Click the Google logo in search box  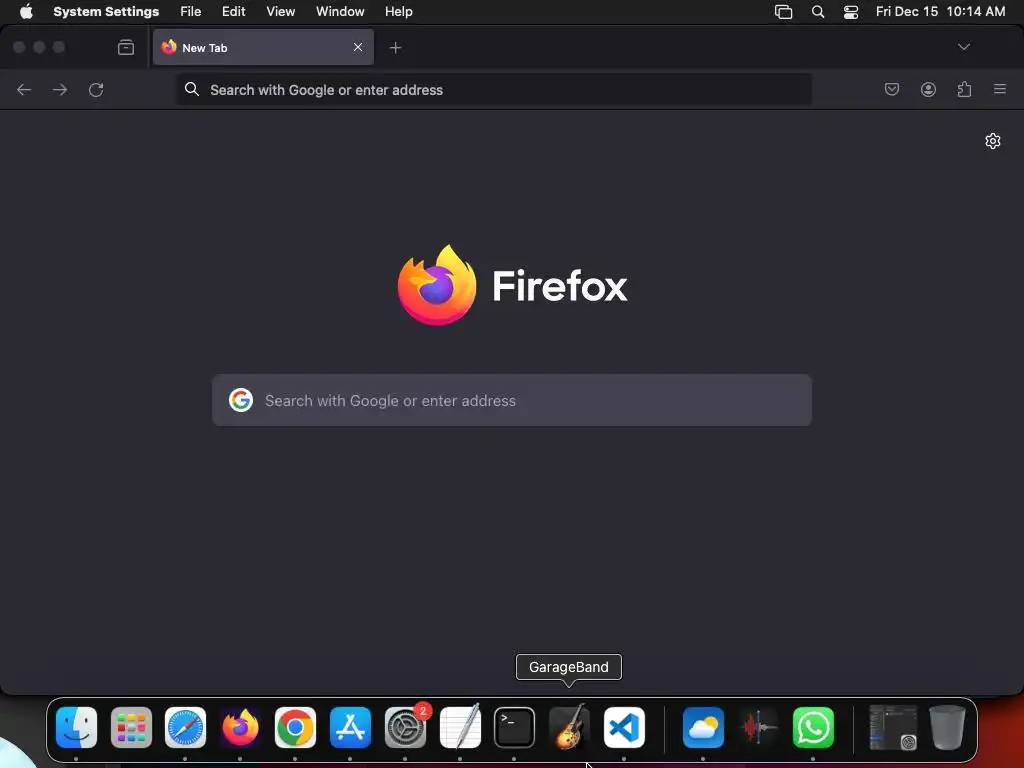240,400
